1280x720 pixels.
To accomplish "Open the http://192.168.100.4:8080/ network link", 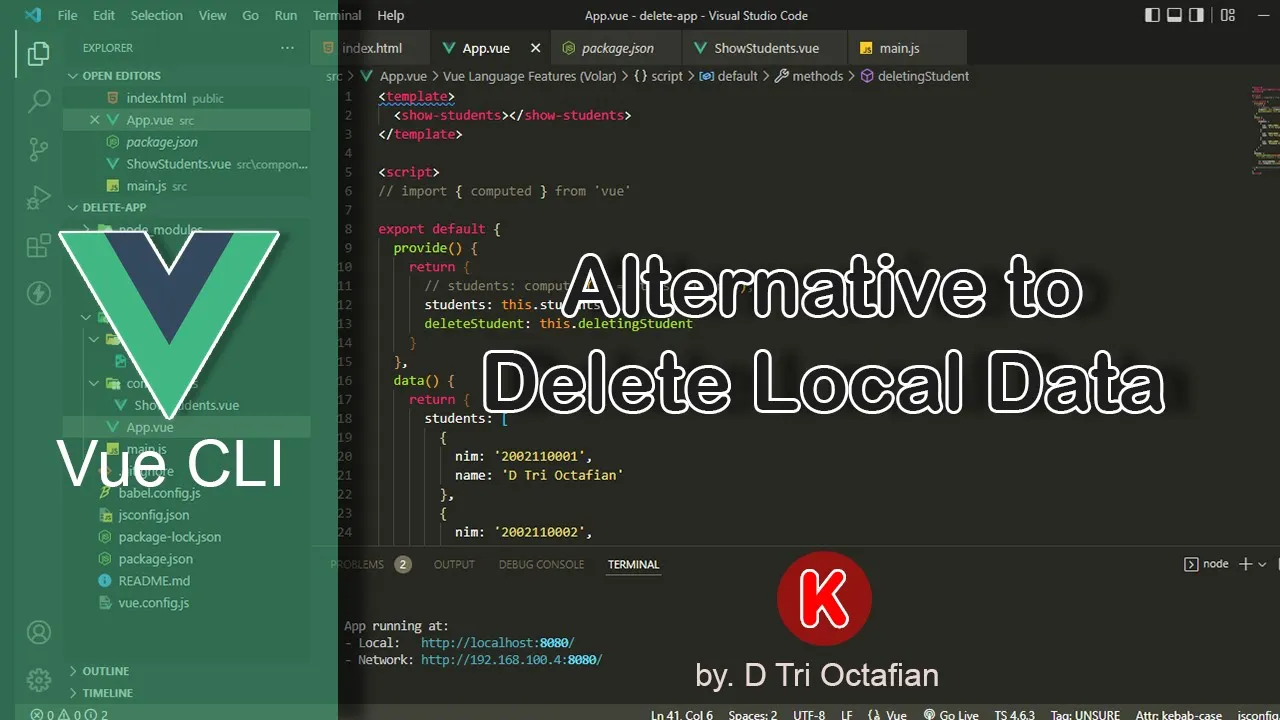I will tap(511, 660).
